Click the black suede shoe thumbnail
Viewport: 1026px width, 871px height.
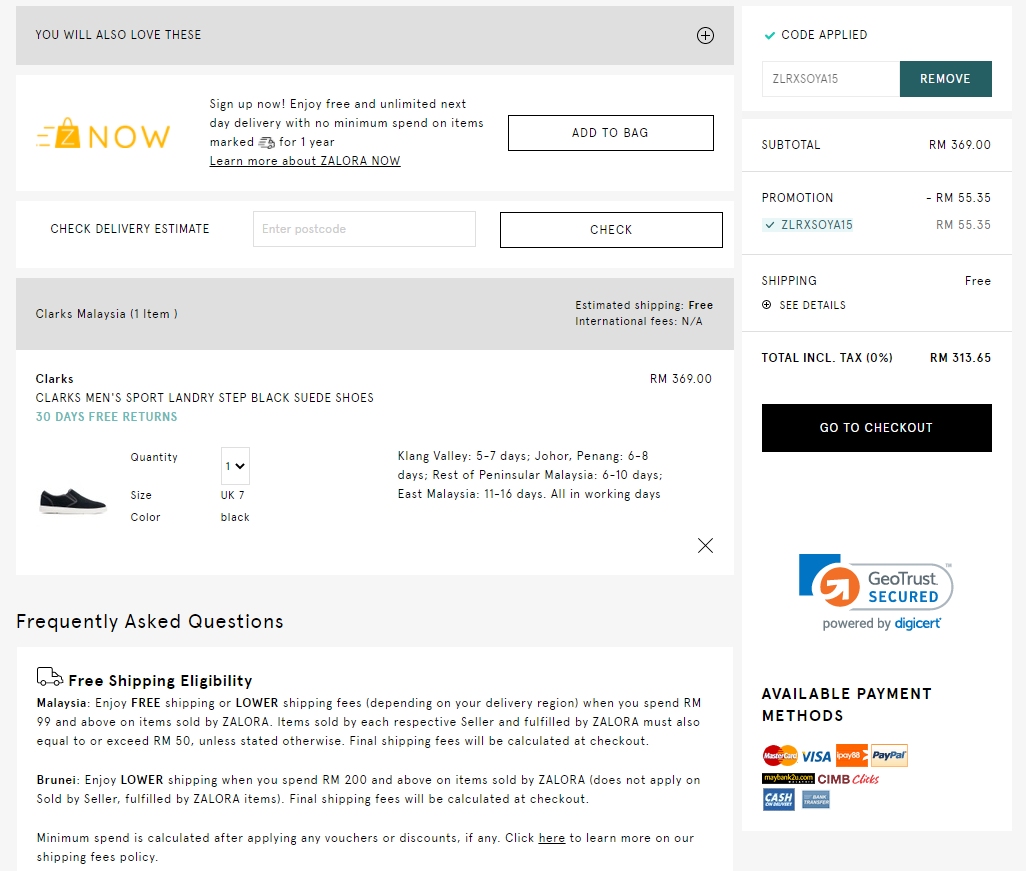click(x=72, y=500)
